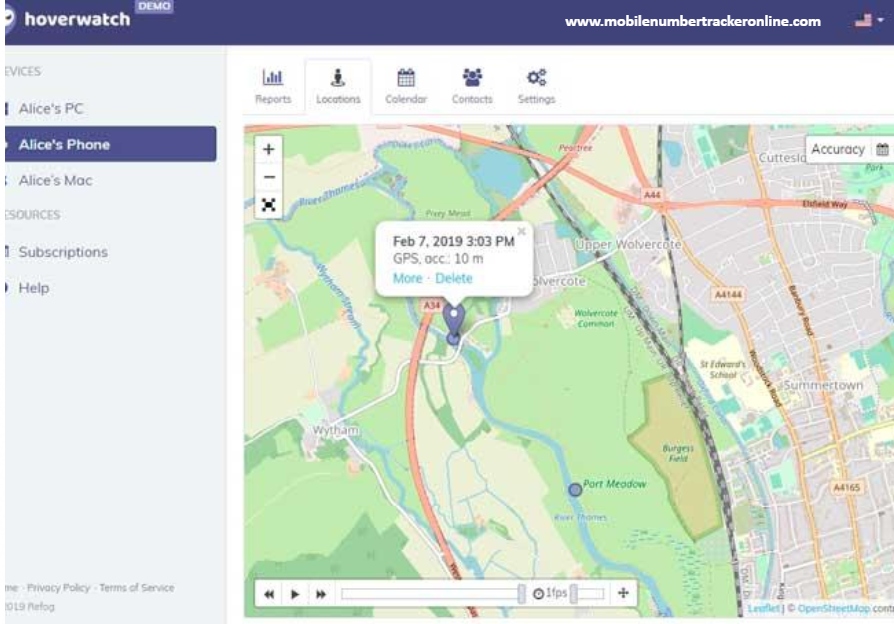Close the location popup
The height and width of the screenshot is (624, 894).
(x=521, y=231)
